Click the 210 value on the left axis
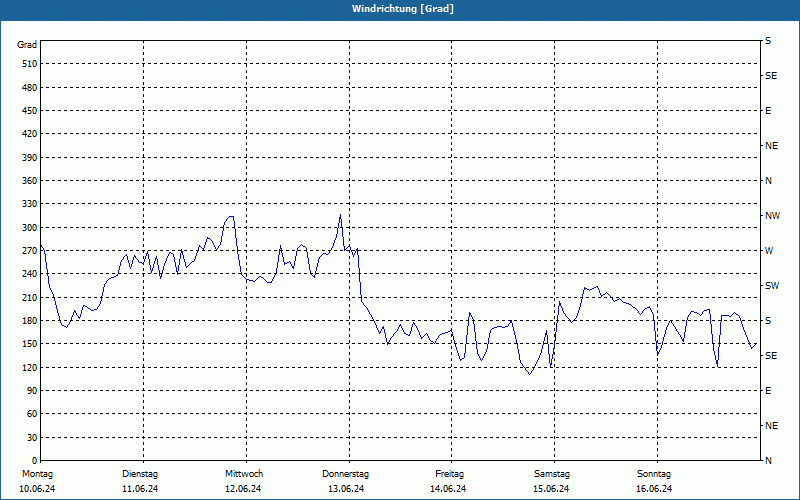This screenshot has width=800, height=500. 30,297
